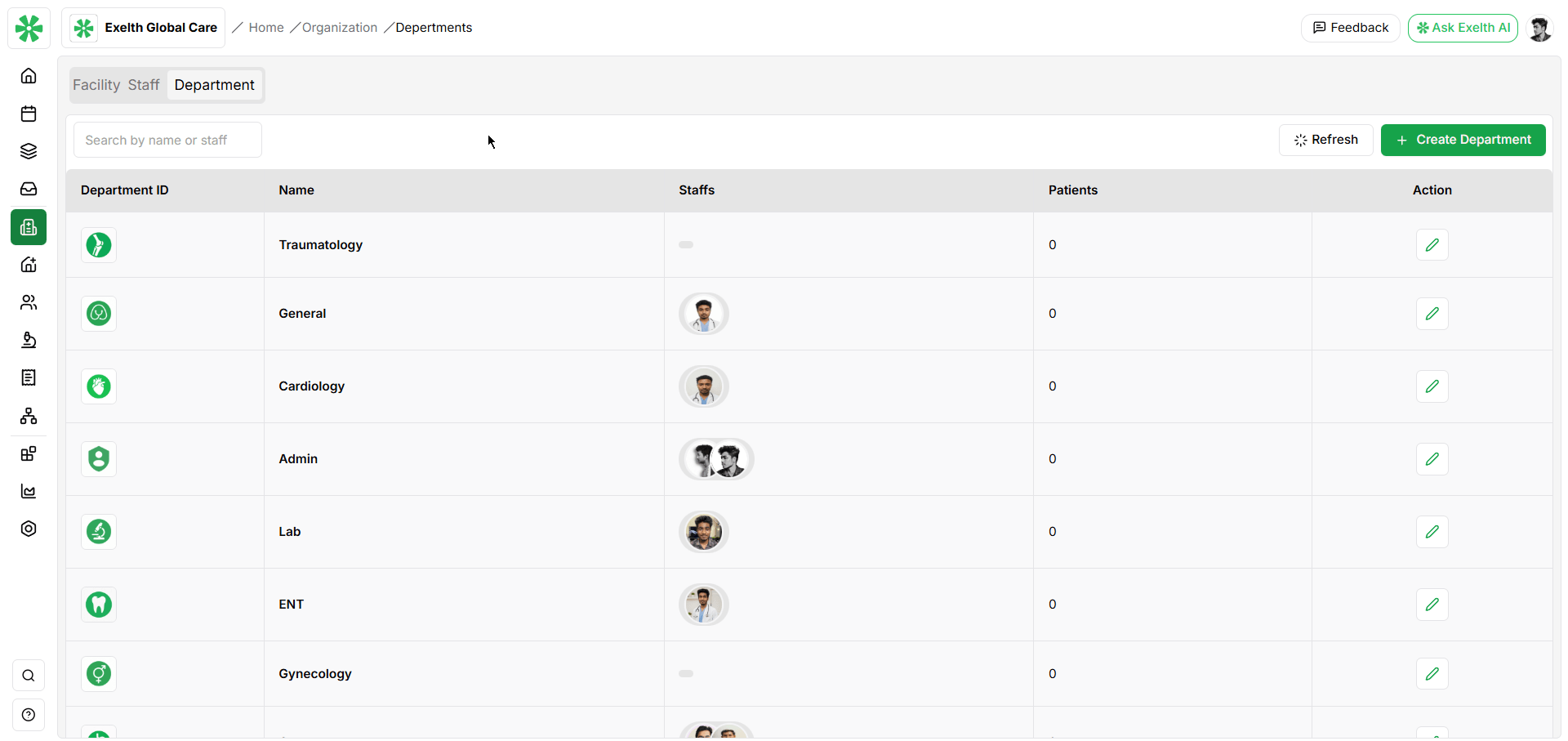Open the calendar icon in sidebar
The width and height of the screenshot is (1568, 741).
pyautogui.click(x=29, y=114)
